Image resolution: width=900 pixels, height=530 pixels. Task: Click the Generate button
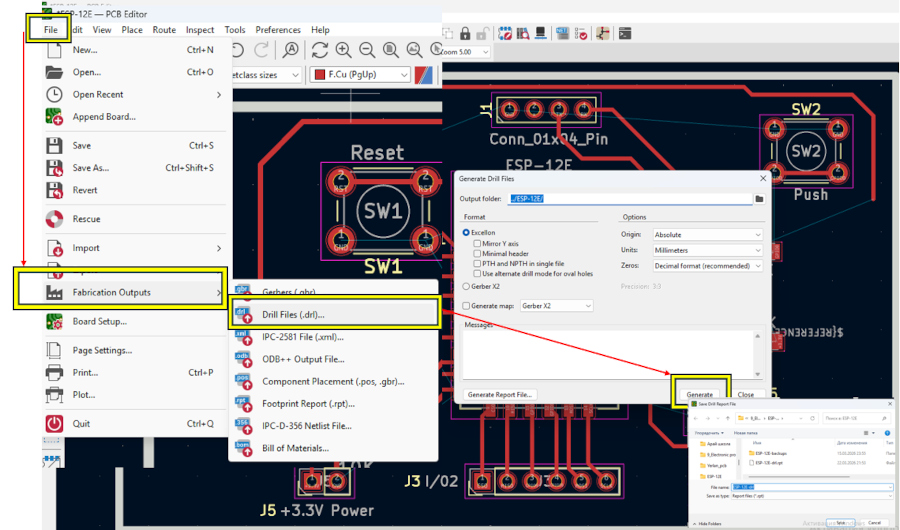click(700, 394)
